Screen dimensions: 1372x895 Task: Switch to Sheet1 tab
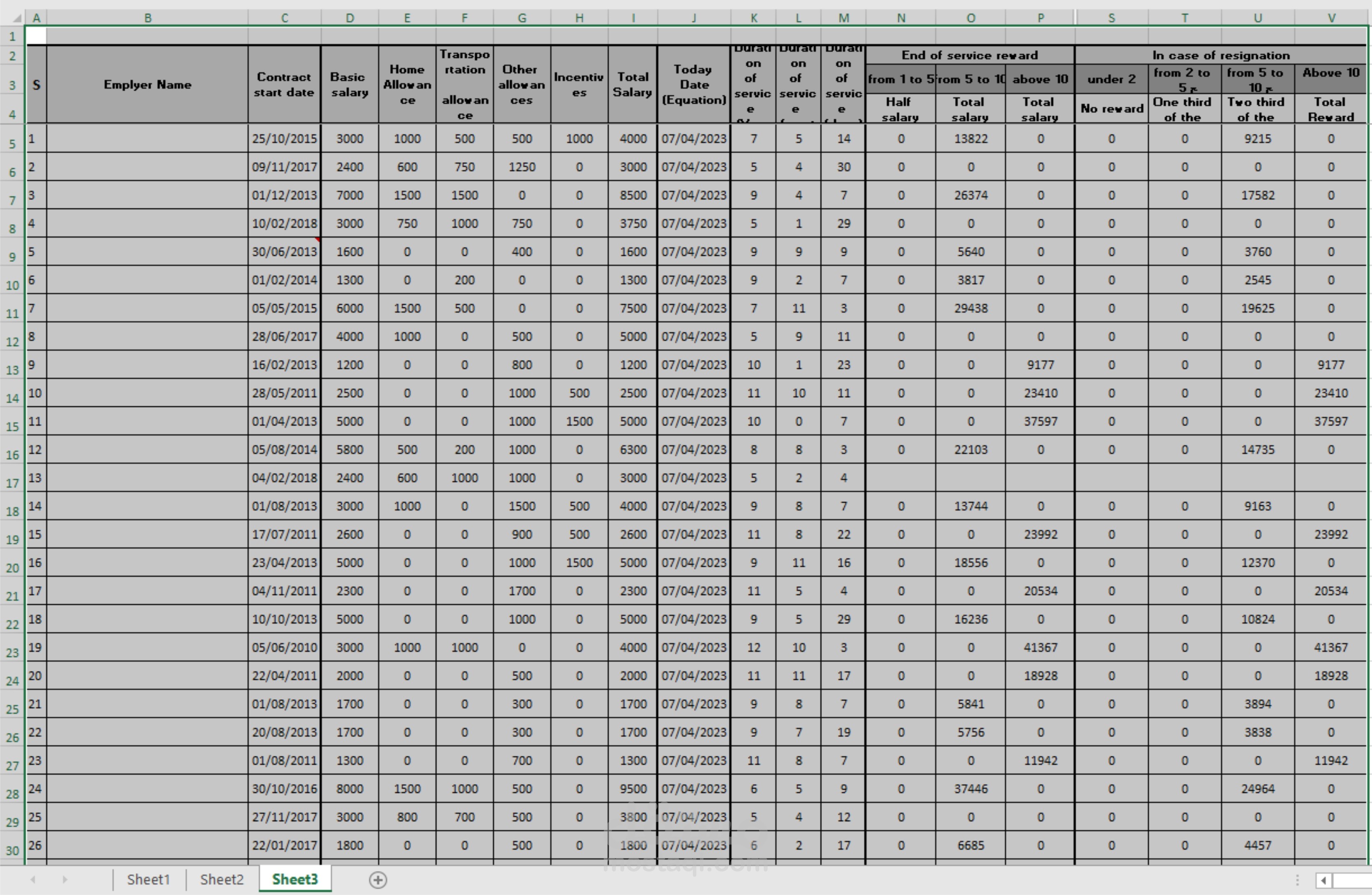[x=148, y=879]
